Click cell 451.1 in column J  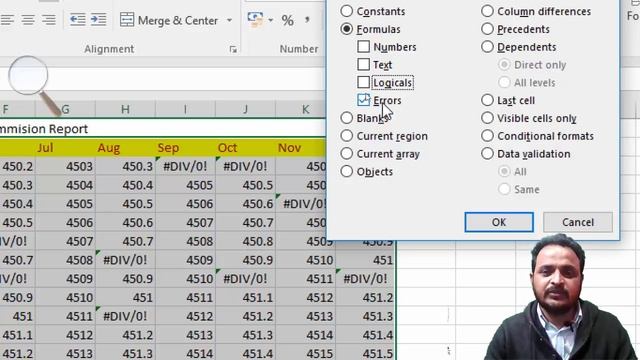coord(245,298)
